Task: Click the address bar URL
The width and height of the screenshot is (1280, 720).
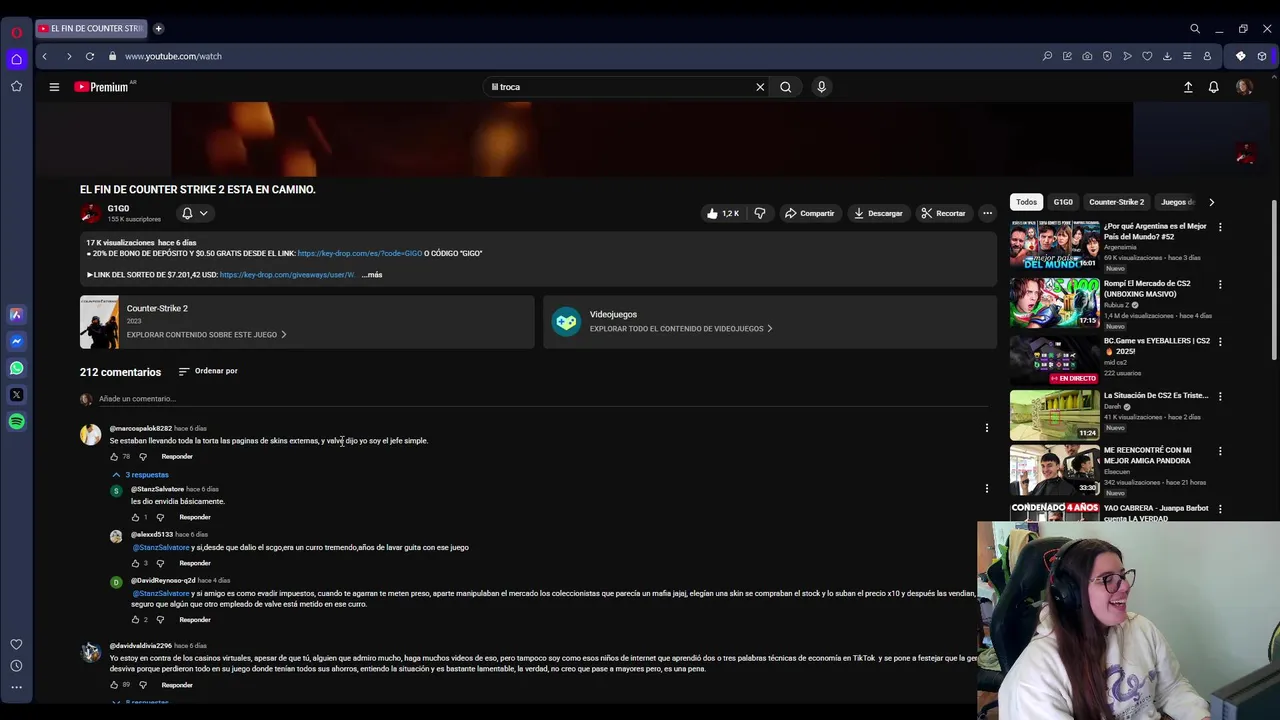Action: pyautogui.click(x=173, y=56)
